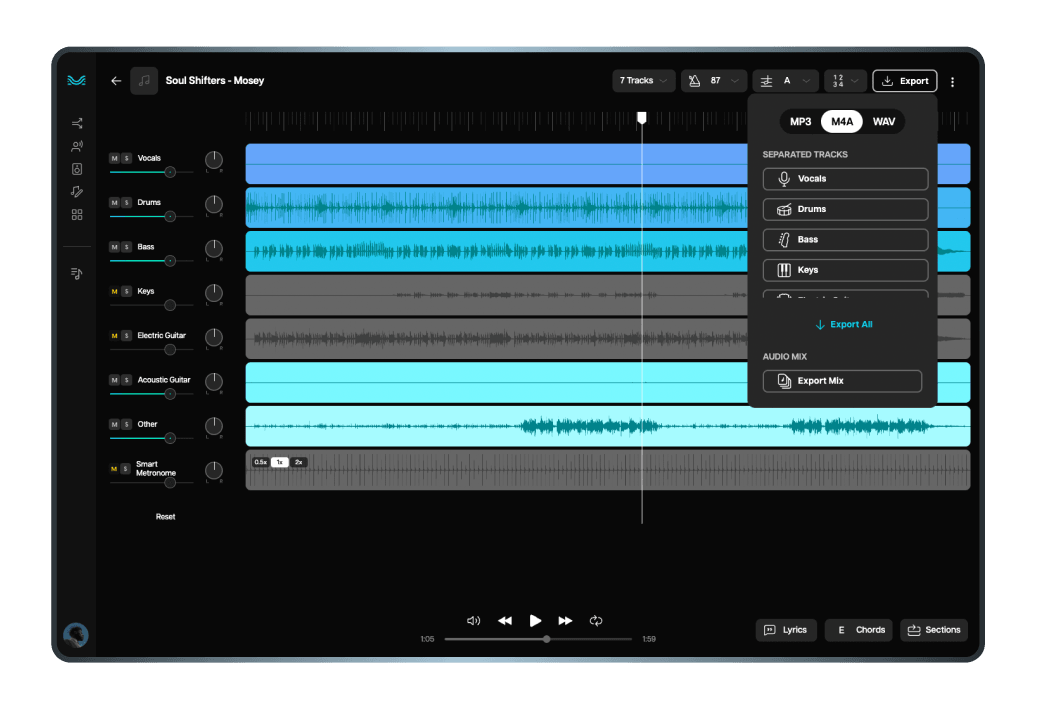Screen dimensions: 1037x709
Task: Select the MP3 export format
Action: click(800, 122)
